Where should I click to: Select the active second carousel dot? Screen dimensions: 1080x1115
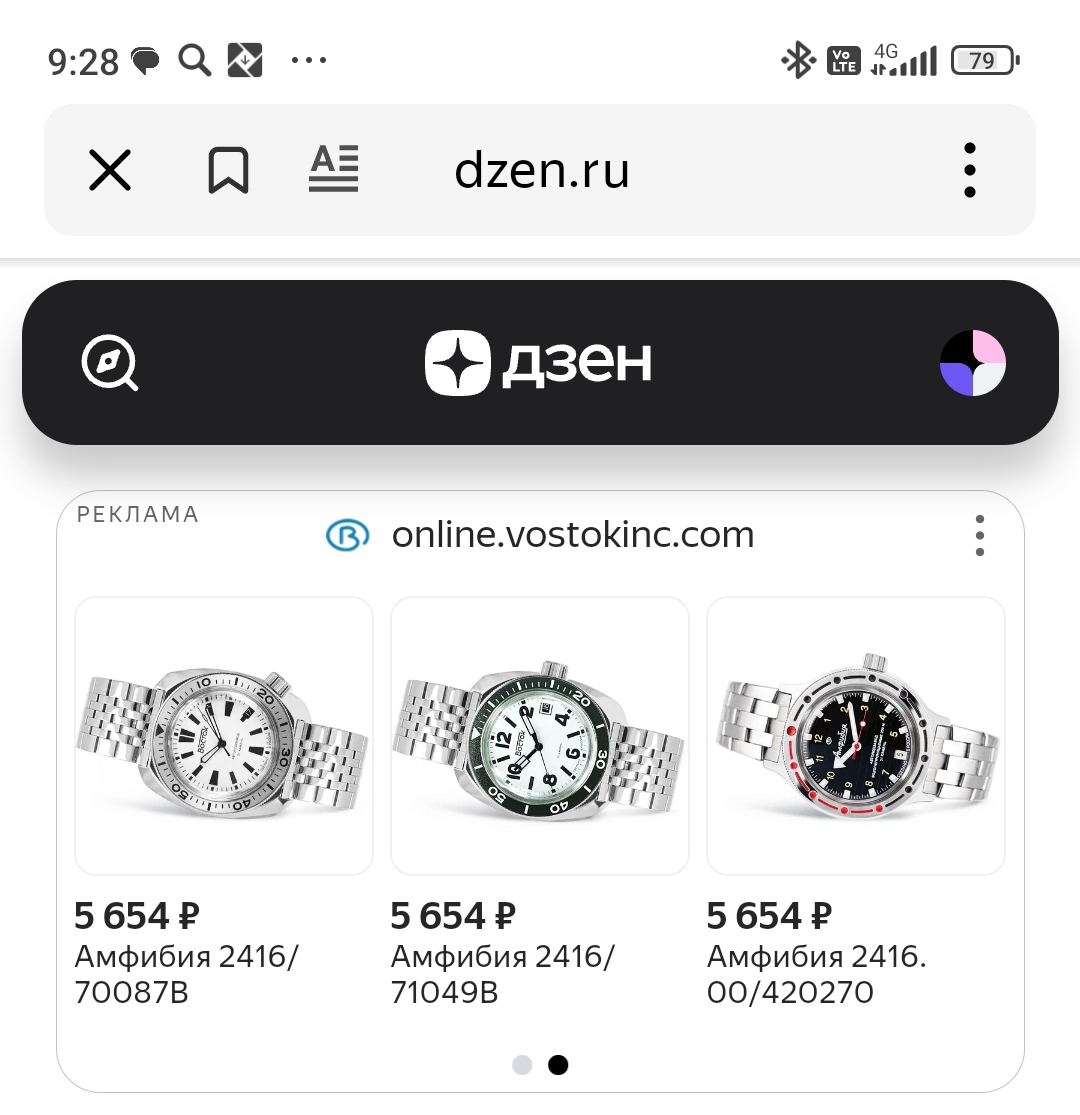click(558, 1065)
